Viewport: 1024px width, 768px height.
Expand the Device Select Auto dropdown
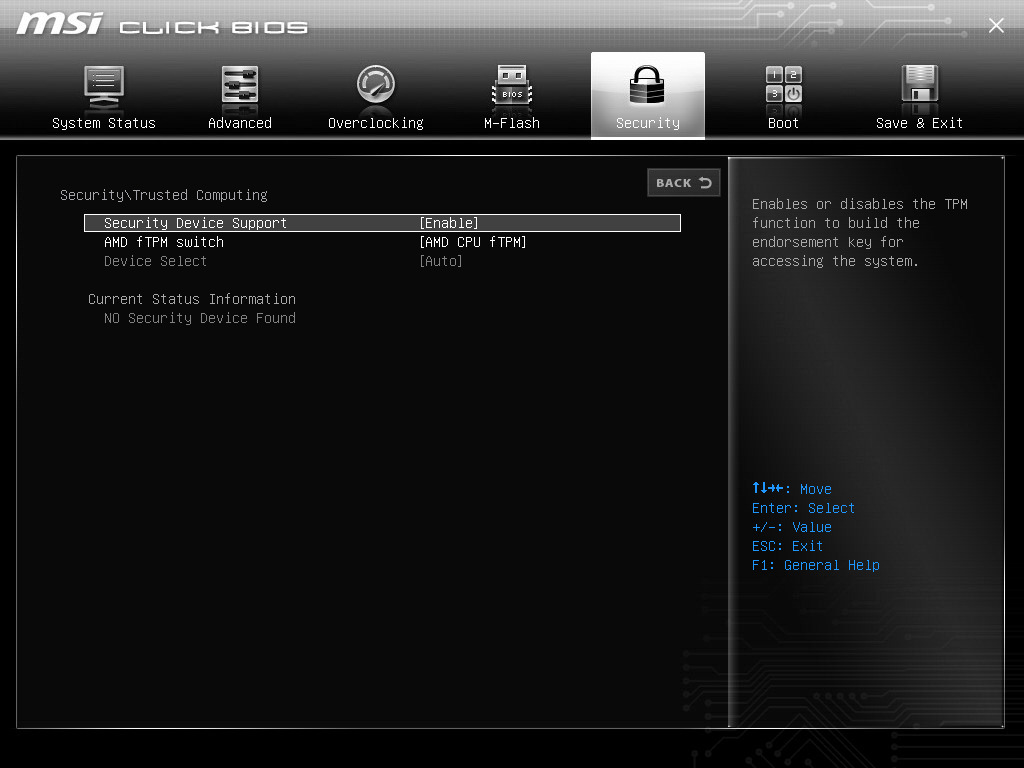pos(440,260)
